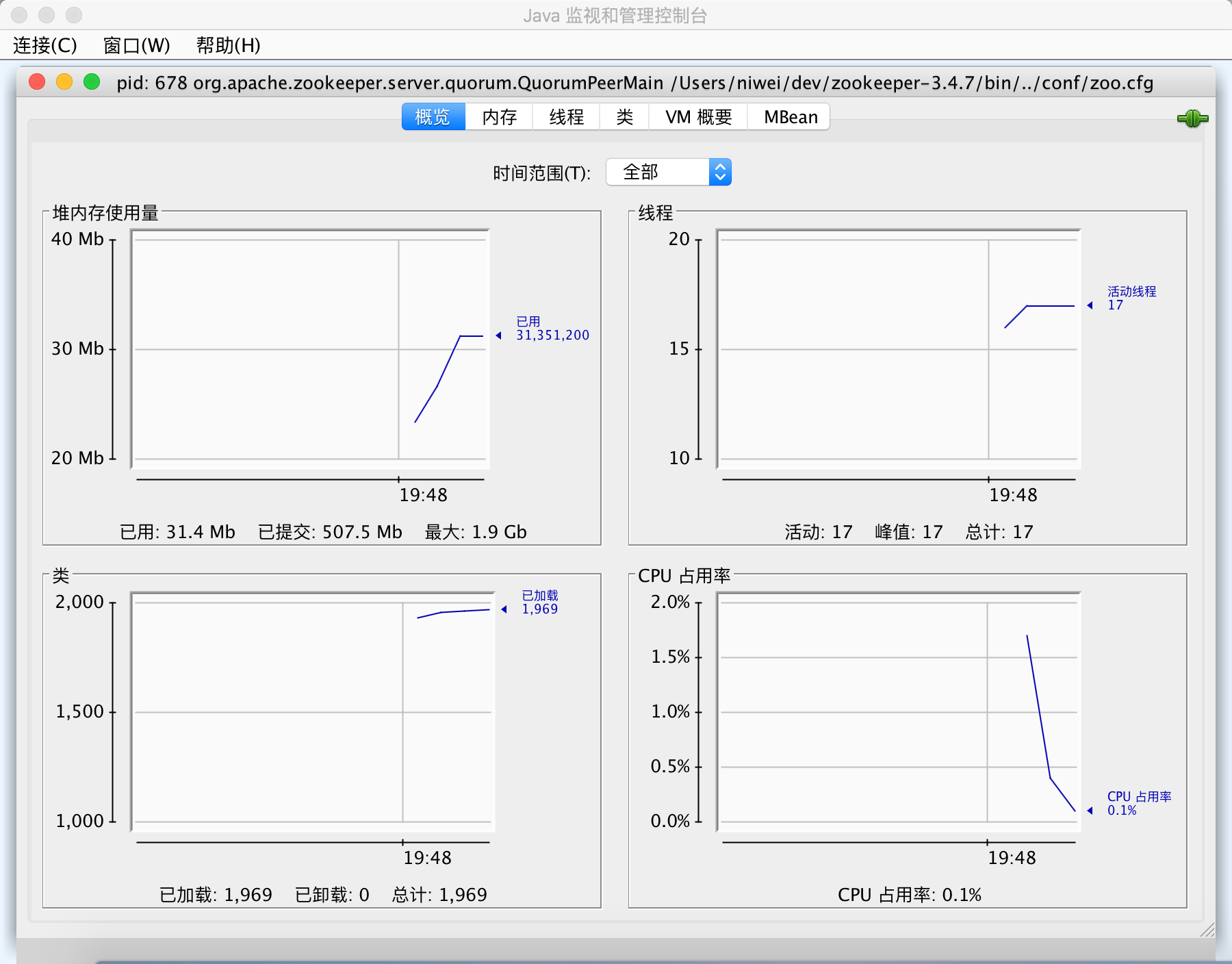Open the 帮助(H) help menu

click(x=228, y=45)
